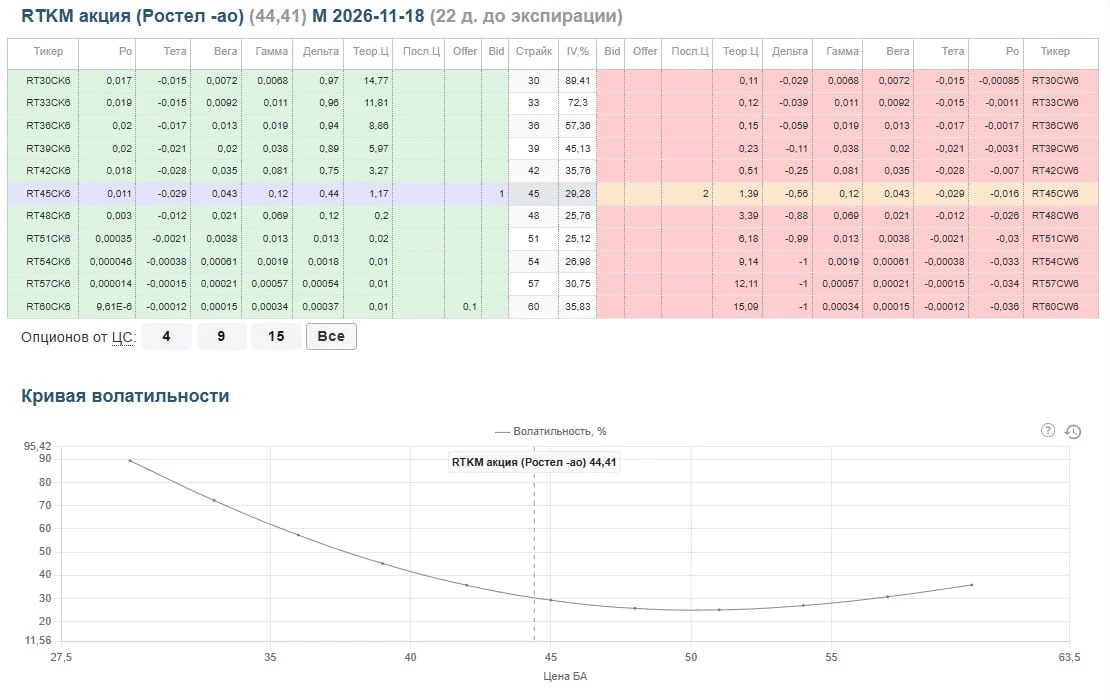Click the 'IV,%' column header

(578, 51)
